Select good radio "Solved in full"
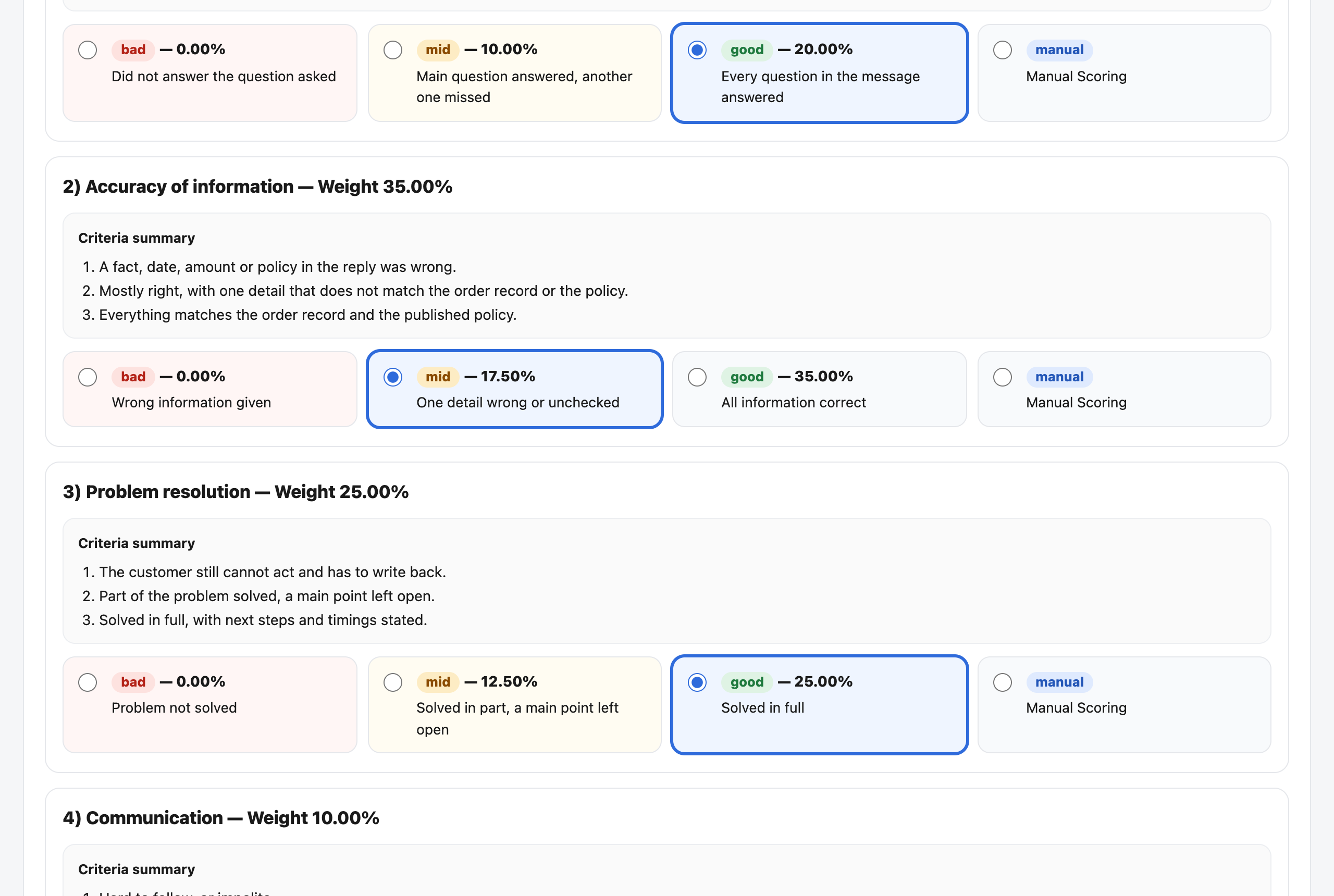 [x=697, y=682]
